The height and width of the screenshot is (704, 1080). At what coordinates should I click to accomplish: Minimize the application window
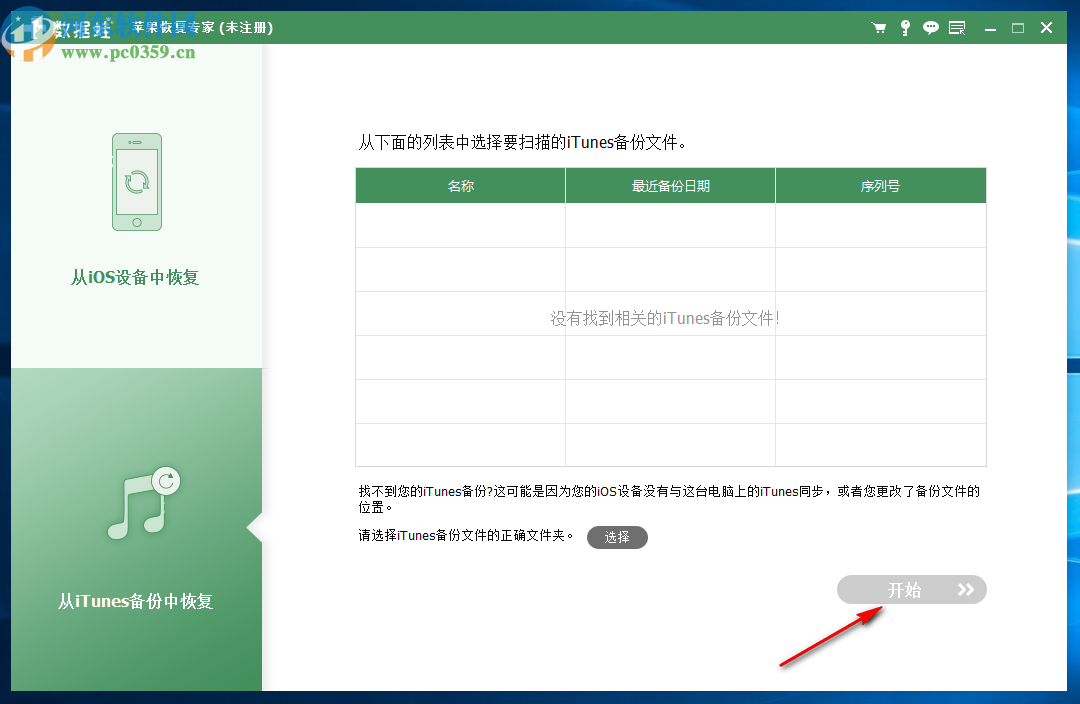tap(990, 27)
